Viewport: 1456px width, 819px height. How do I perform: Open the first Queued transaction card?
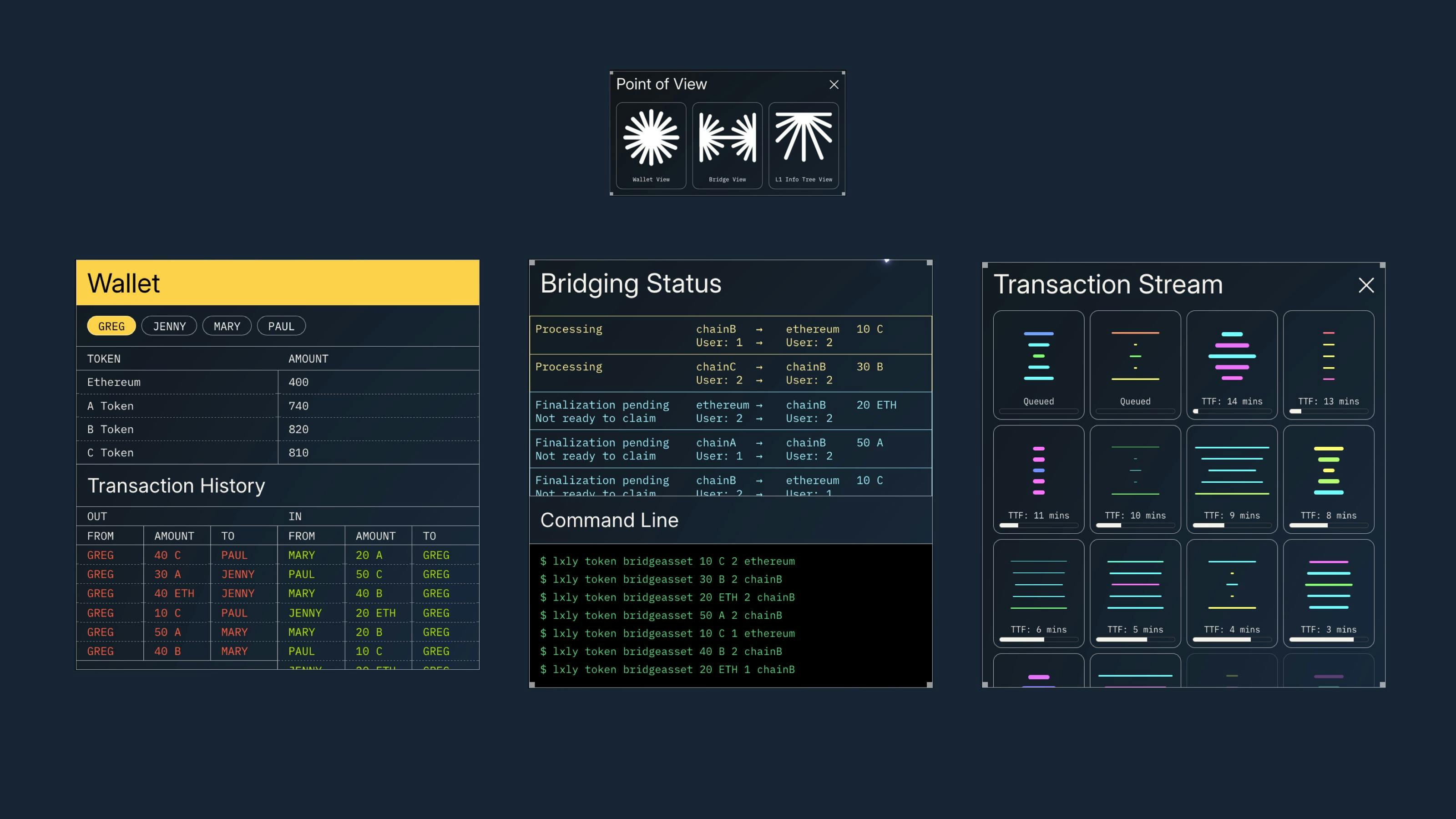1038,364
